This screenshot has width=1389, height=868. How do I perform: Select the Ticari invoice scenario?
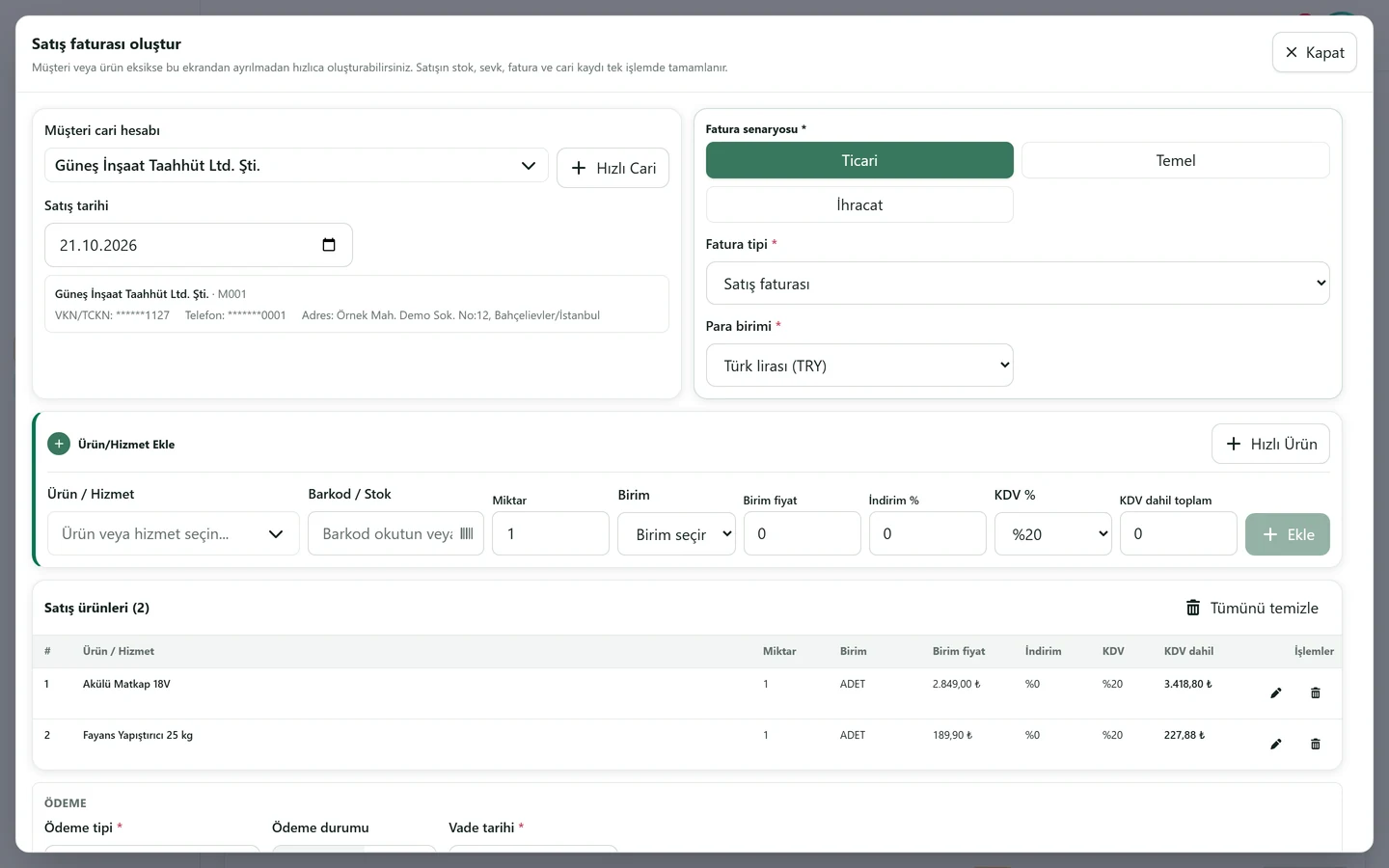[x=859, y=160]
